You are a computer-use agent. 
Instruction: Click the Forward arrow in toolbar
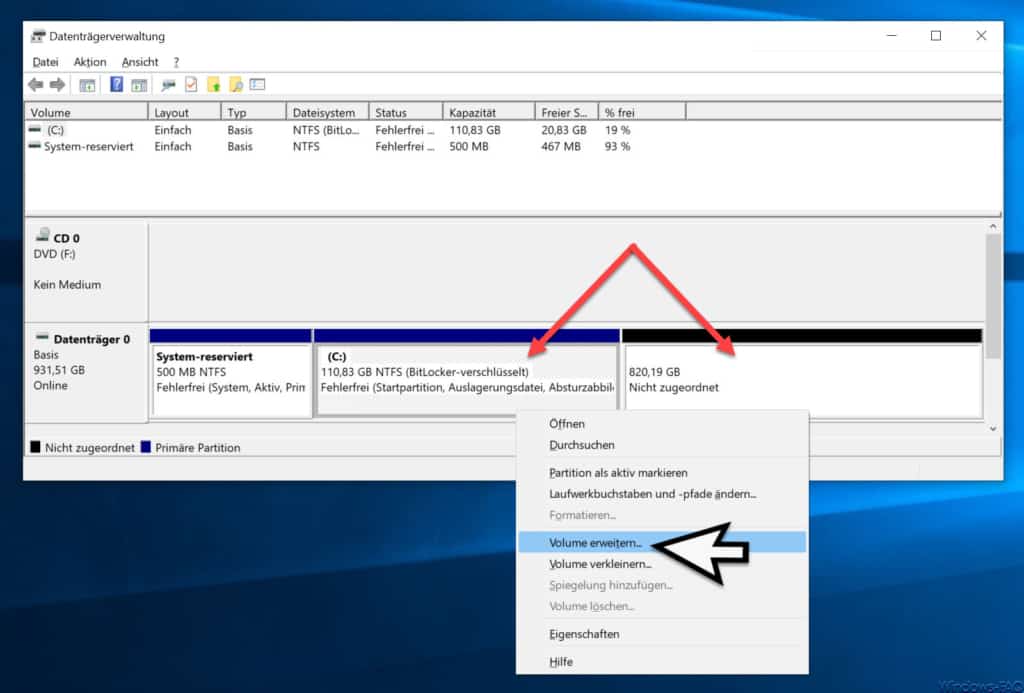click(x=57, y=85)
